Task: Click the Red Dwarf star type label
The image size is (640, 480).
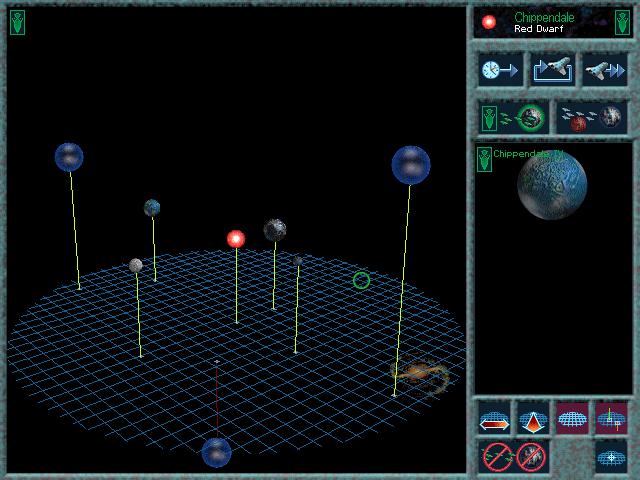Action: 539,29
